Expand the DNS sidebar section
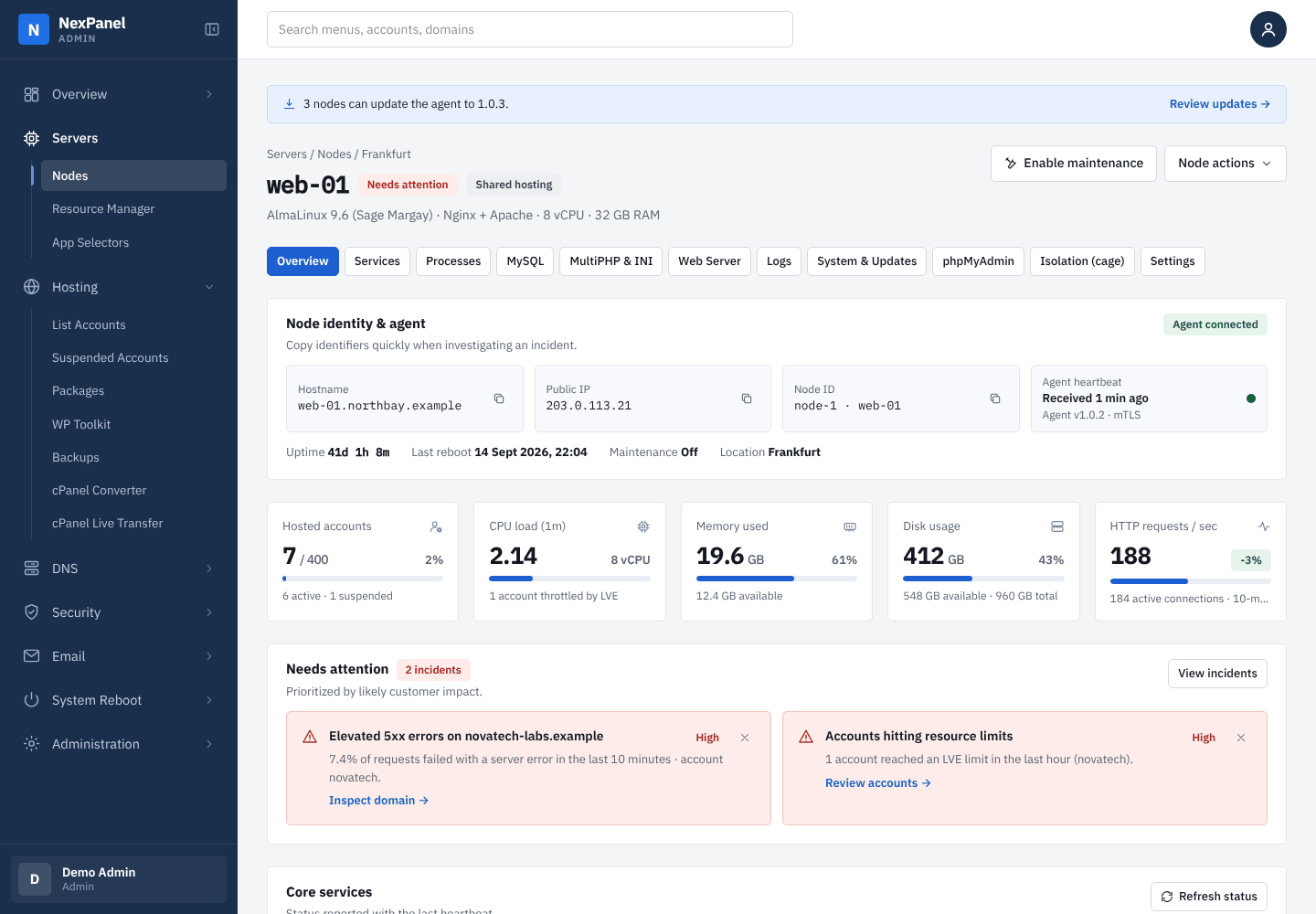Screen dimensions: 1316x914 119,569
